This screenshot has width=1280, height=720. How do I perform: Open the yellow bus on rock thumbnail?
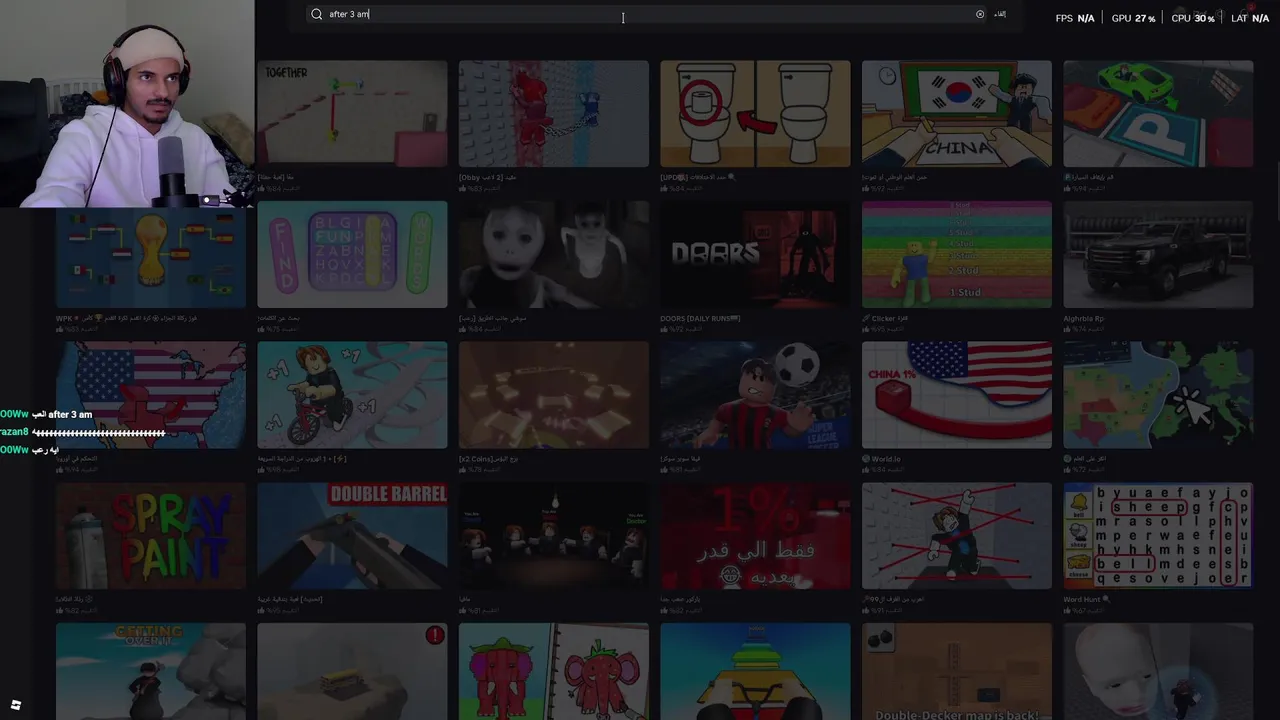pyautogui.click(x=352, y=671)
